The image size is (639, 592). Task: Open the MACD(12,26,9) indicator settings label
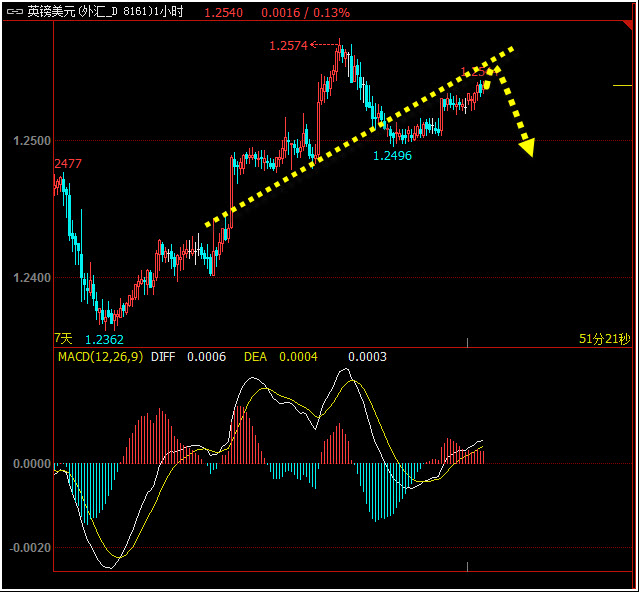coord(101,357)
